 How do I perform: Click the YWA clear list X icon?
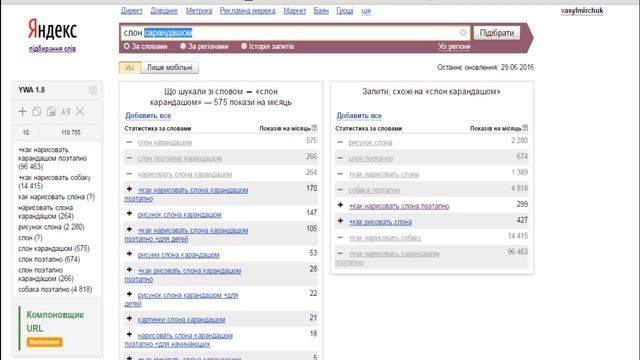[x=80, y=111]
